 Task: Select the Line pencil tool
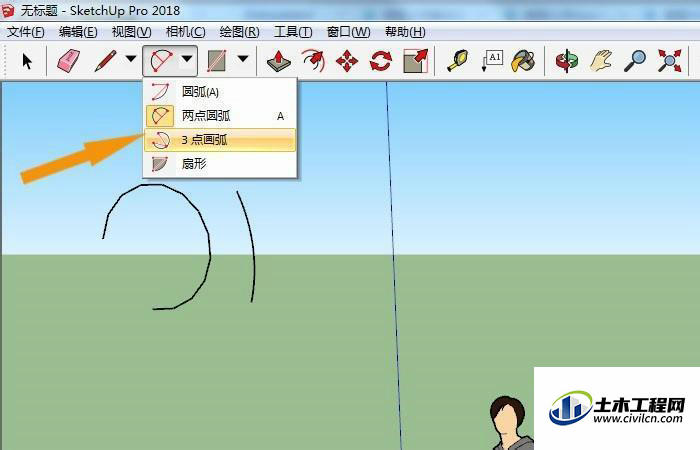(106, 61)
